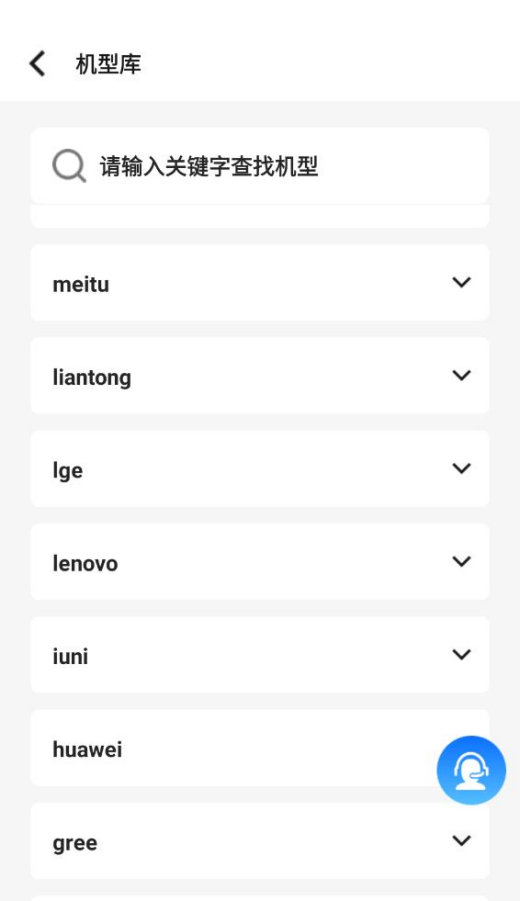Expand the meitu chevron arrow
The image size is (520, 901).
461,282
